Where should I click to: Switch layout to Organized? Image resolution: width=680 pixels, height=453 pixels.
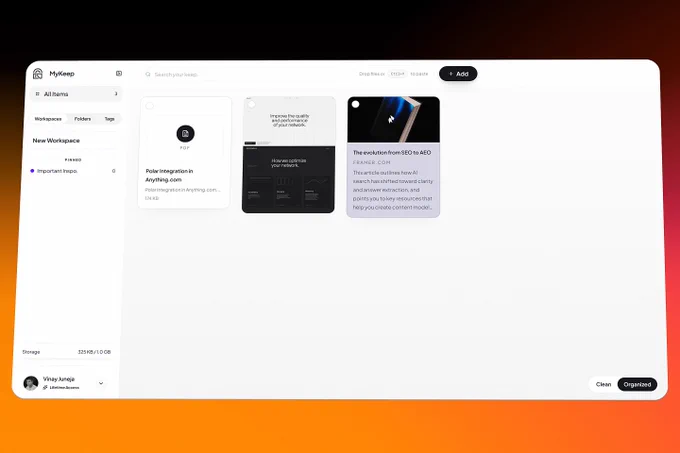click(x=637, y=385)
